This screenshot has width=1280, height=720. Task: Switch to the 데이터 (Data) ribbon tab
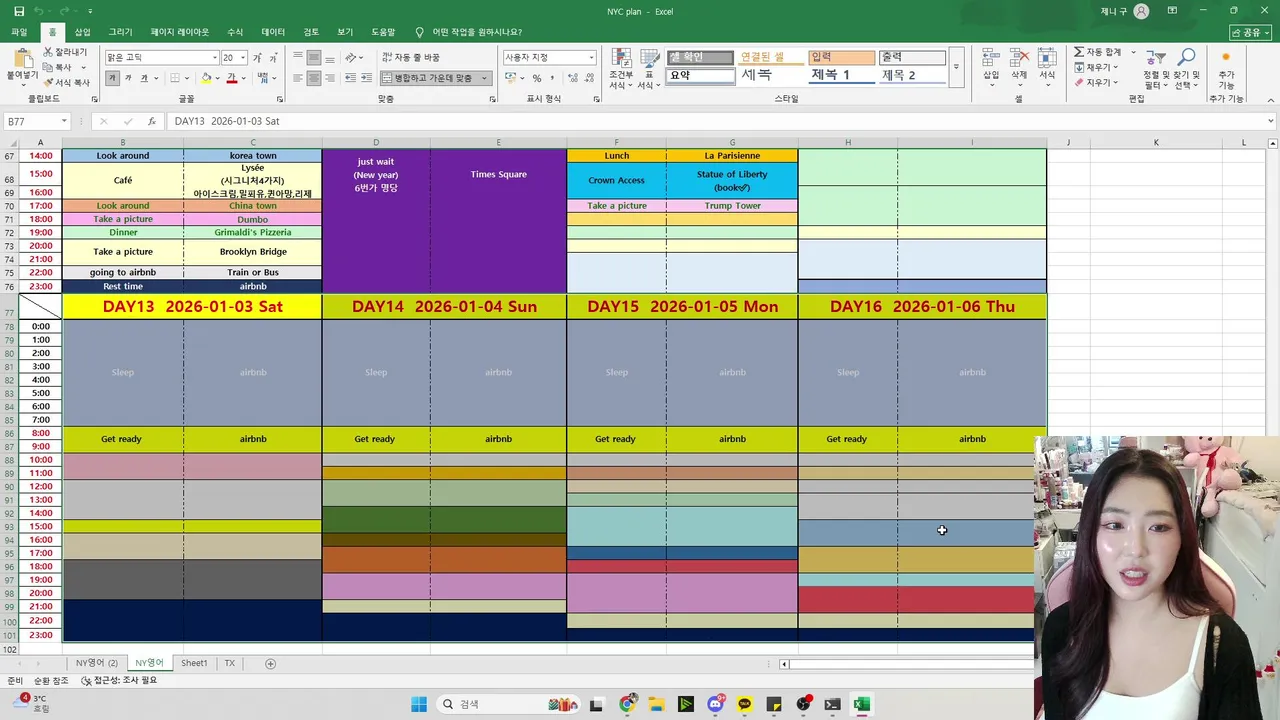(x=273, y=32)
